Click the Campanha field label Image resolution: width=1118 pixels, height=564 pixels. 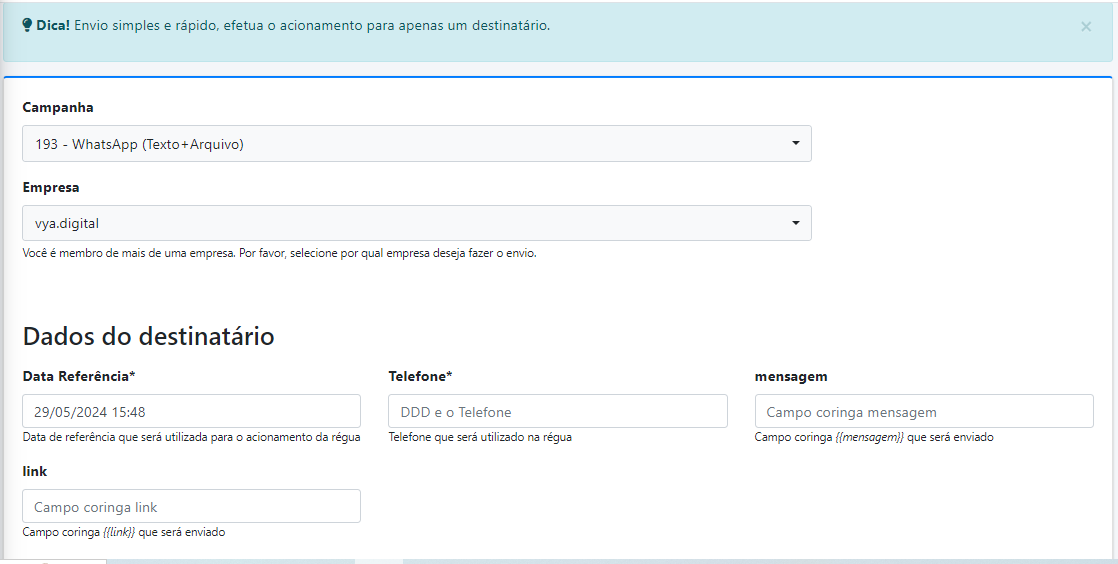point(58,107)
